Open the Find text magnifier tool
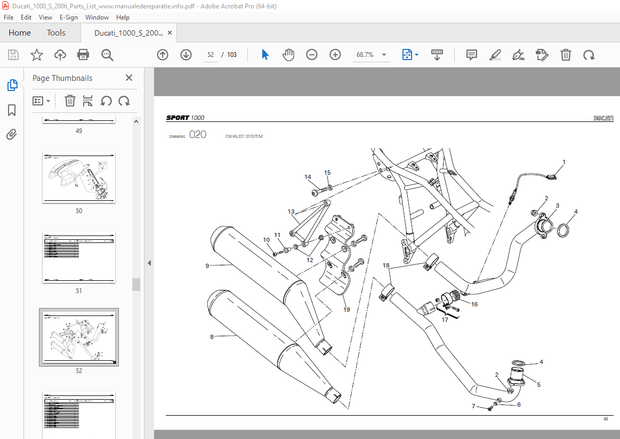 click(x=107, y=55)
